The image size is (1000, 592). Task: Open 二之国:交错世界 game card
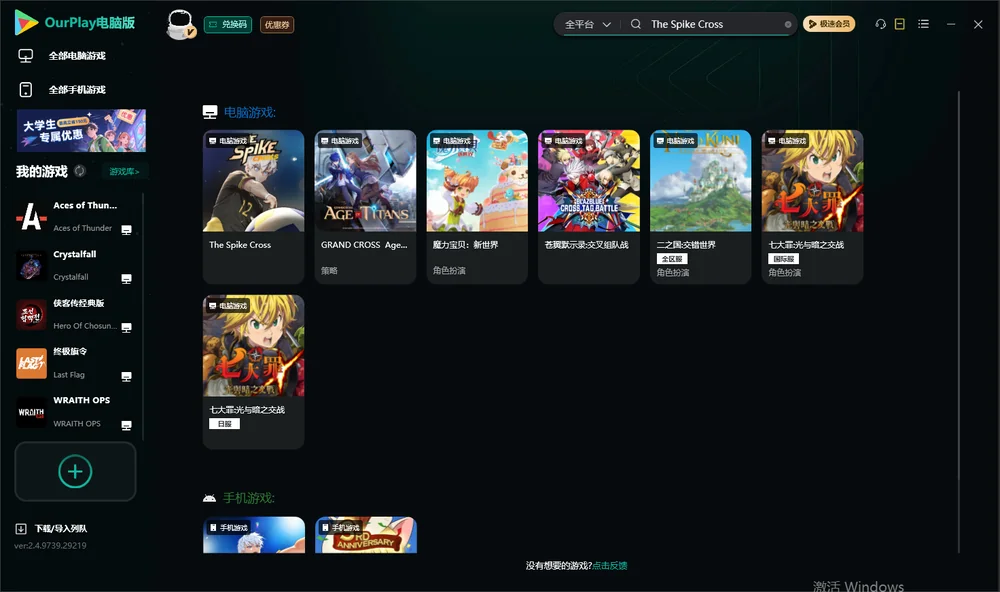pos(701,207)
